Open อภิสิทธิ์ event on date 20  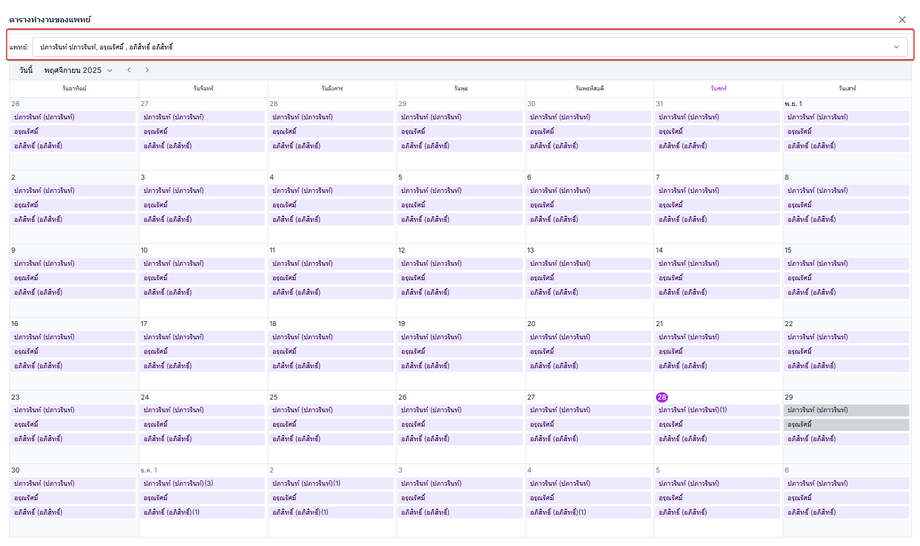click(589, 365)
